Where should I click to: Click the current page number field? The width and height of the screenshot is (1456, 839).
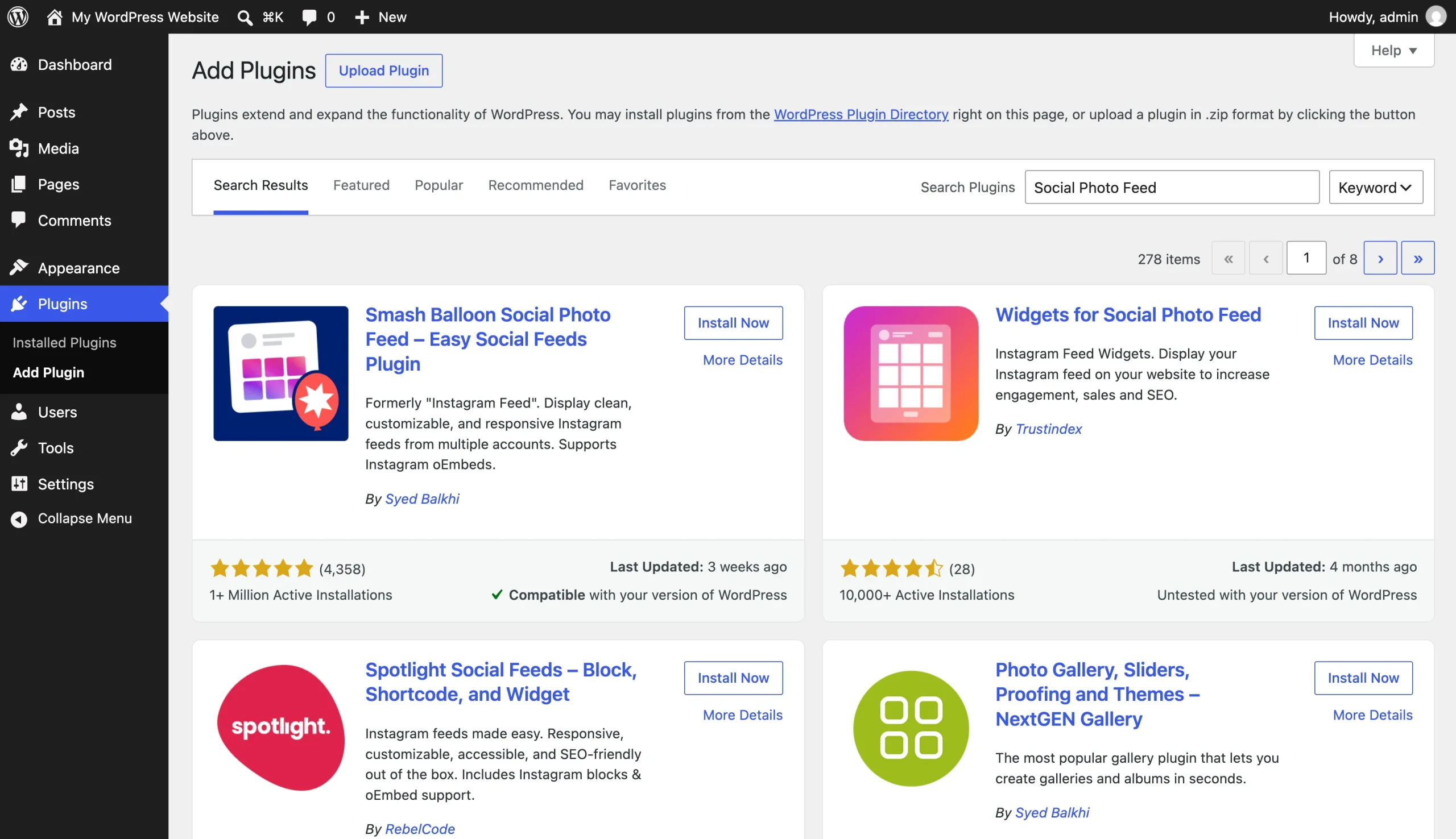tap(1306, 258)
